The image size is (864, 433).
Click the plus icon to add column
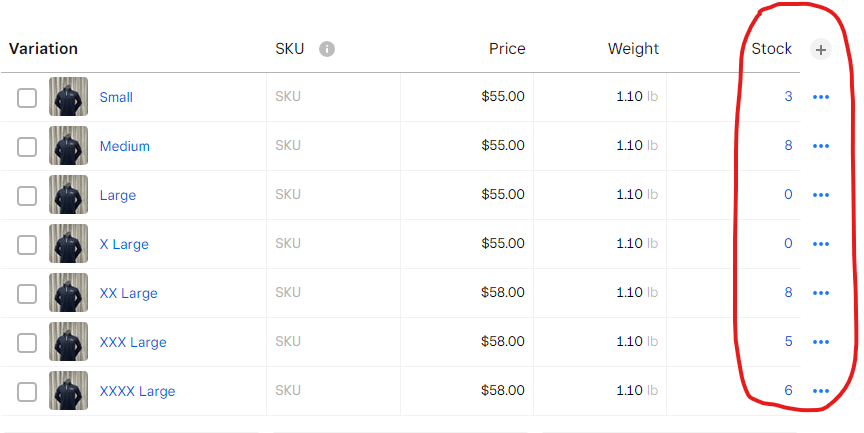[821, 49]
